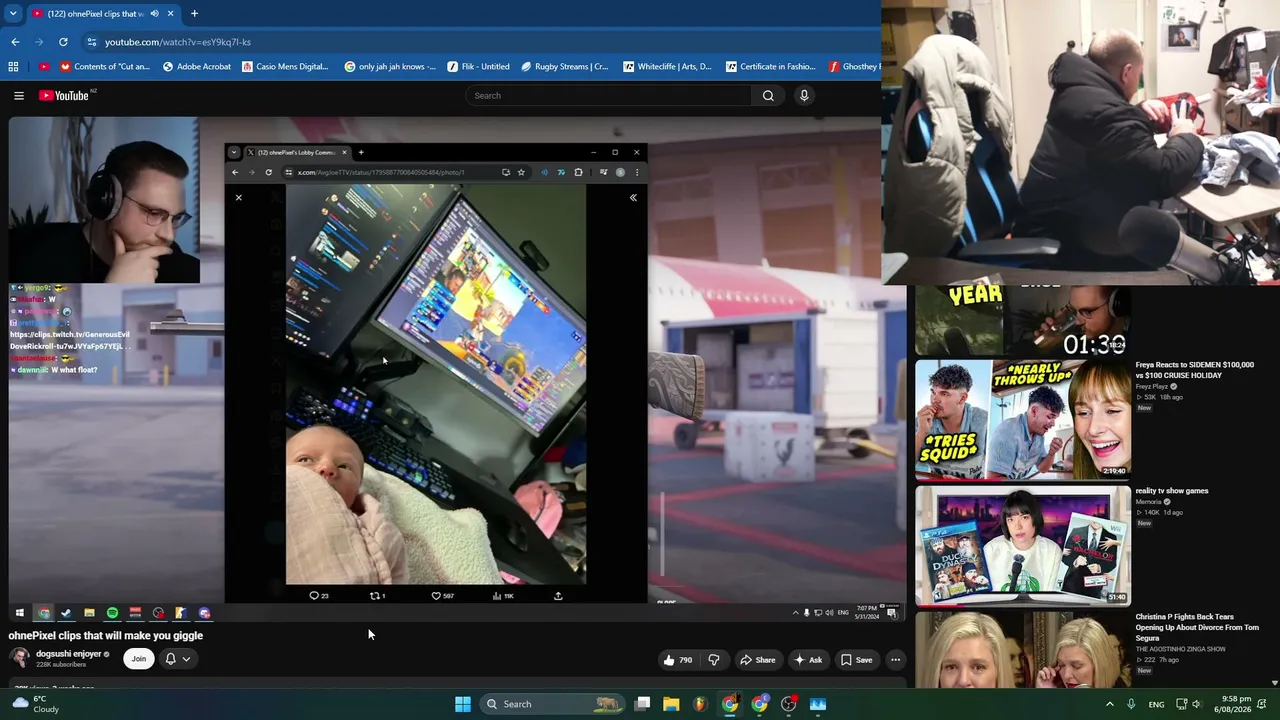Image resolution: width=1280 pixels, height=720 pixels.
Task: Reload the YouTube page
Action: click(x=63, y=42)
